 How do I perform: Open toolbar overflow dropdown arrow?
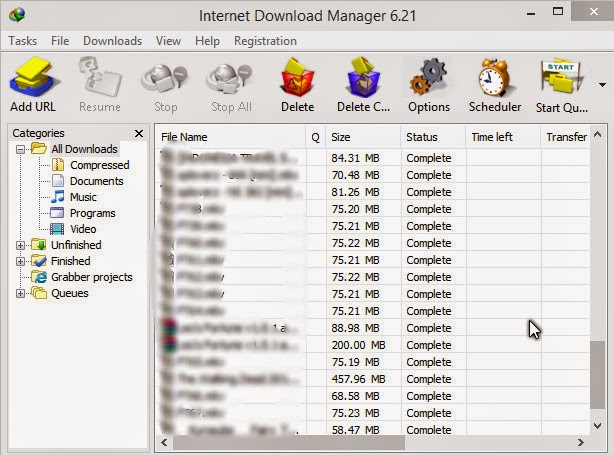[x=602, y=85]
